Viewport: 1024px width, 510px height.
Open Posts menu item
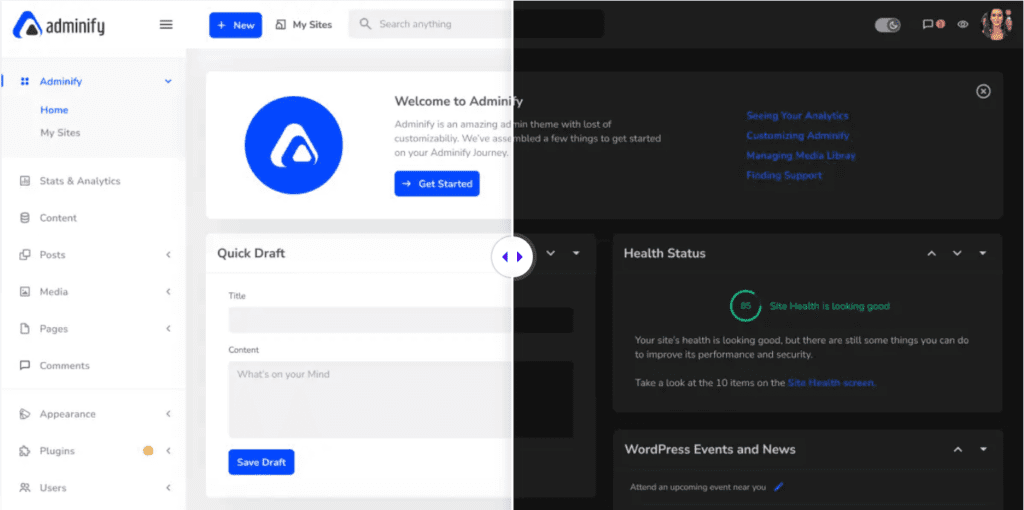[x=52, y=255]
